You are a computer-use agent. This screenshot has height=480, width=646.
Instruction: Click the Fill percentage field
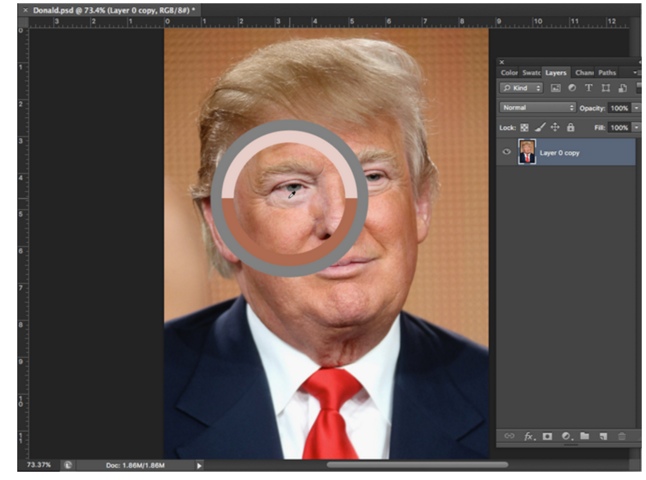click(618, 128)
